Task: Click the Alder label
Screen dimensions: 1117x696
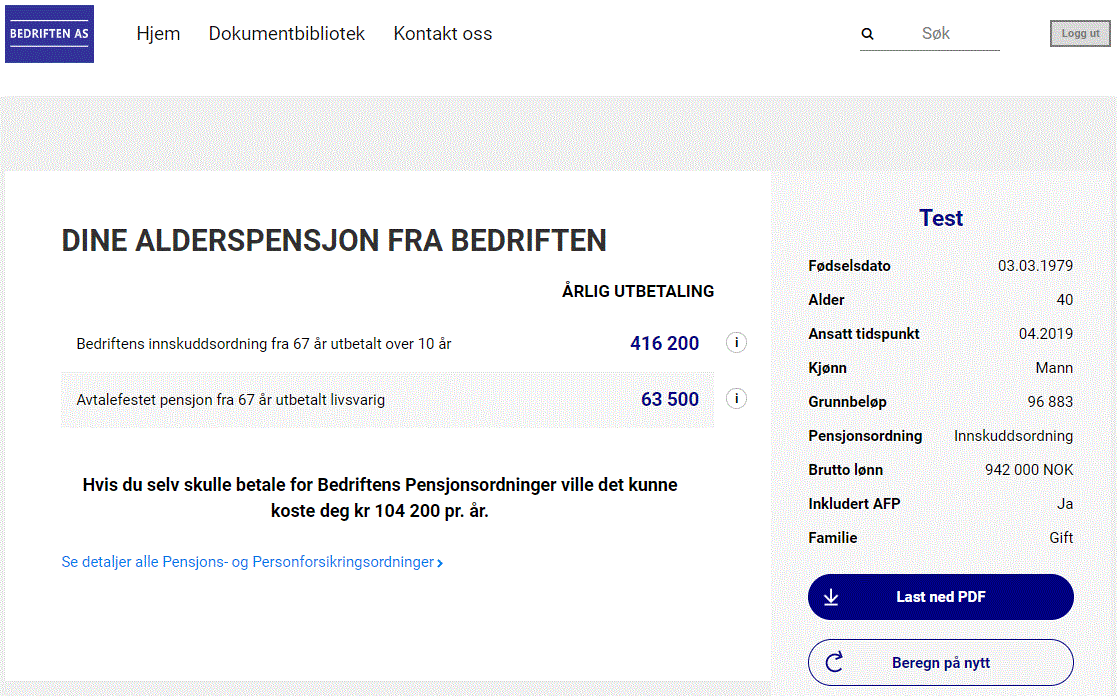Action: 826,300
